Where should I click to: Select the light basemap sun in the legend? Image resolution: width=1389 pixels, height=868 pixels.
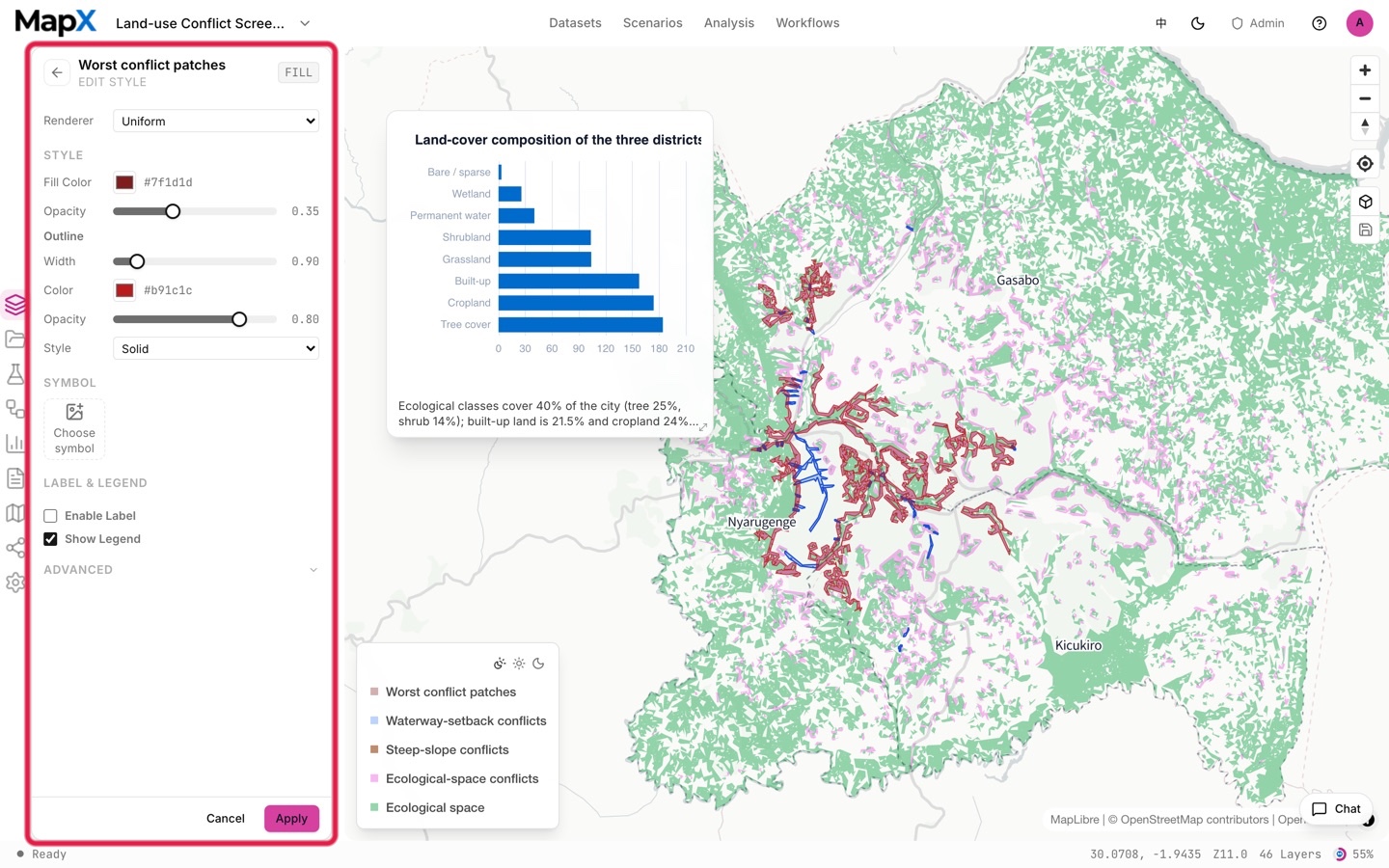coord(519,664)
